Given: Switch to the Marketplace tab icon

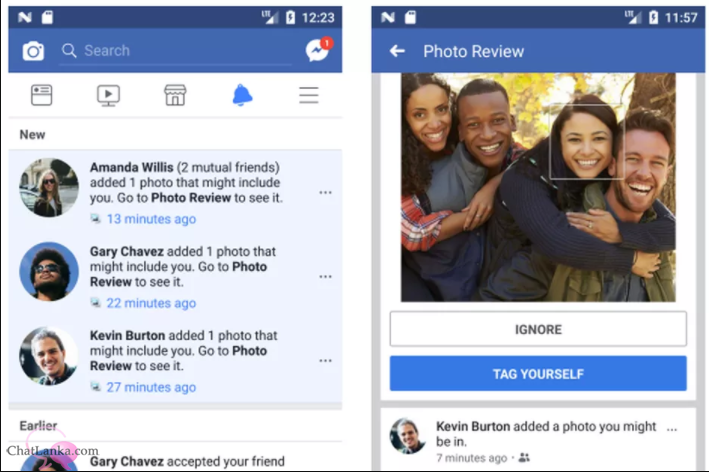Looking at the screenshot, I should coord(175,95).
